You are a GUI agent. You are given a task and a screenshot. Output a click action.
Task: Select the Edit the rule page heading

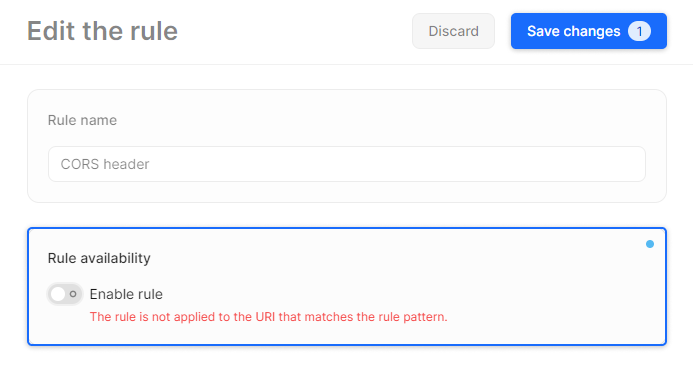click(x=103, y=31)
